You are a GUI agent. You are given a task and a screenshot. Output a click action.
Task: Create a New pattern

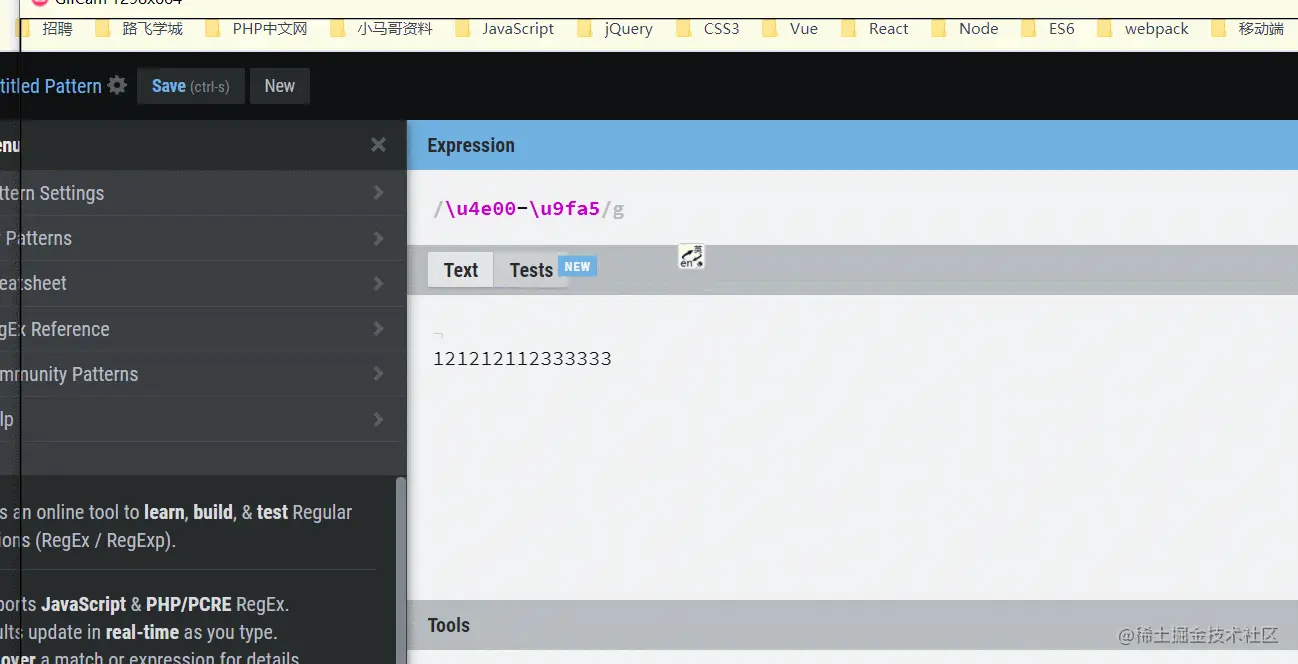click(280, 86)
